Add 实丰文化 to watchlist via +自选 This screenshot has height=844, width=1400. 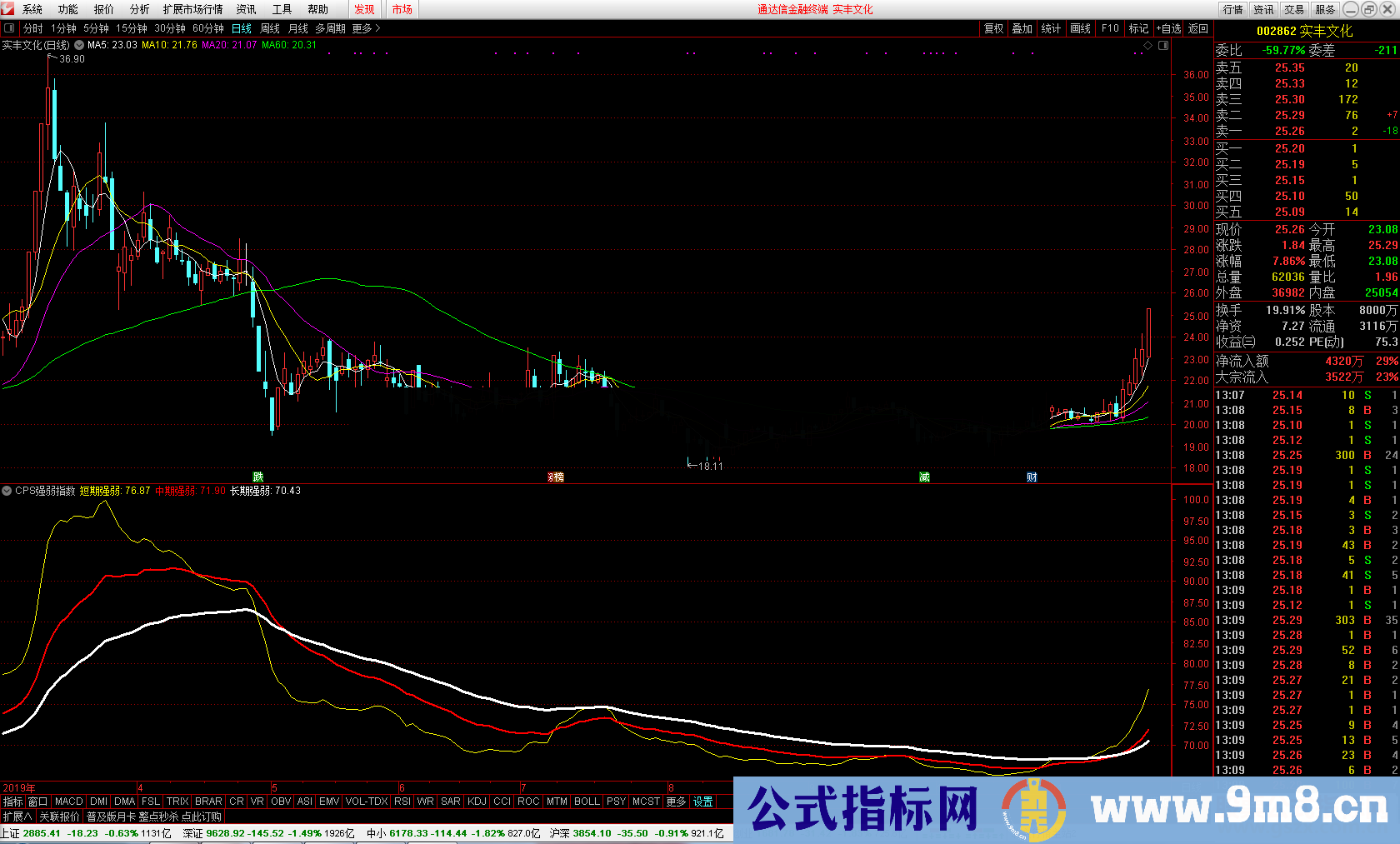[x=1168, y=27]
